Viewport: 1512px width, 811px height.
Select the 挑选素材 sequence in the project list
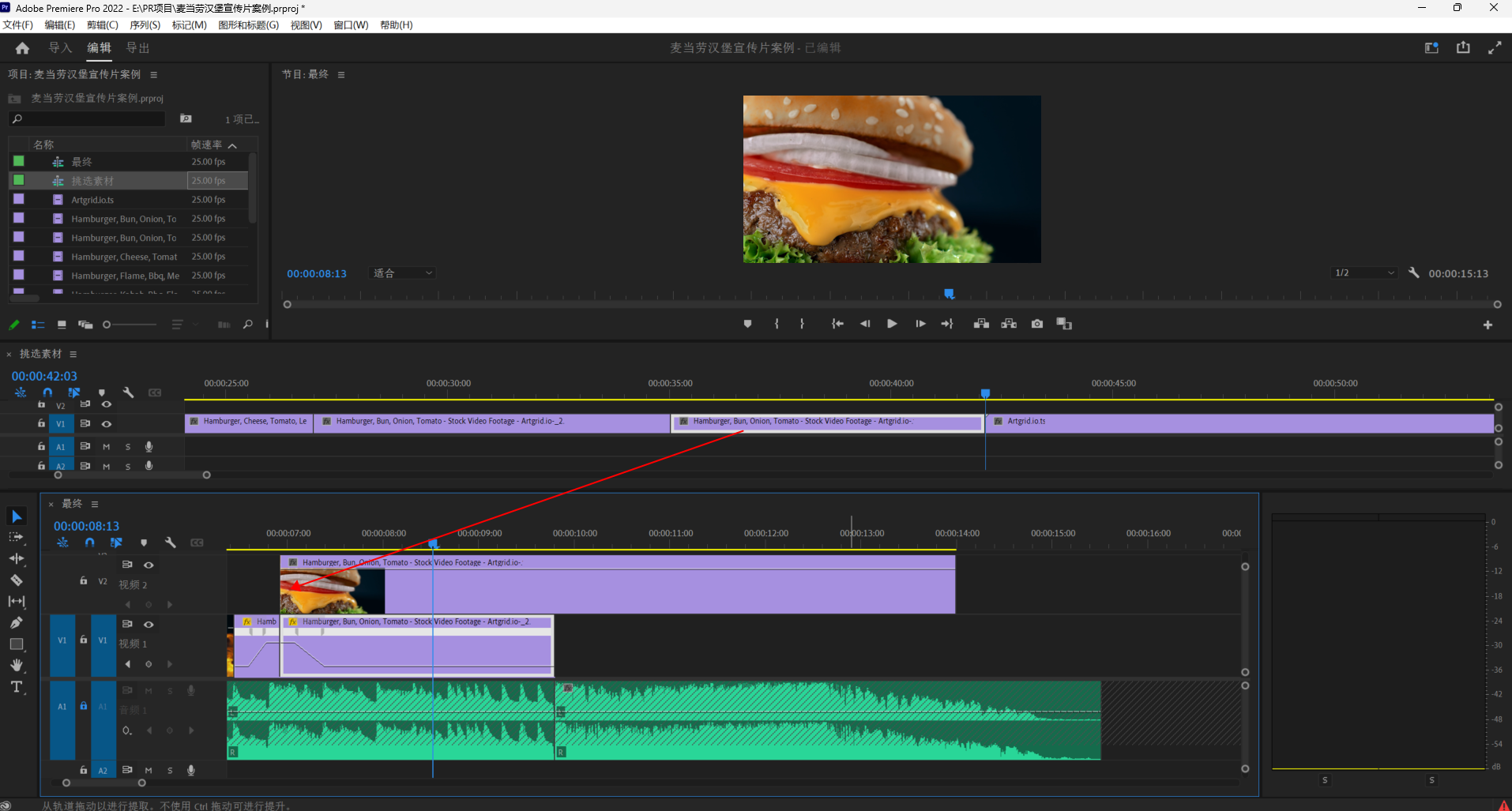tap(92, 181)
